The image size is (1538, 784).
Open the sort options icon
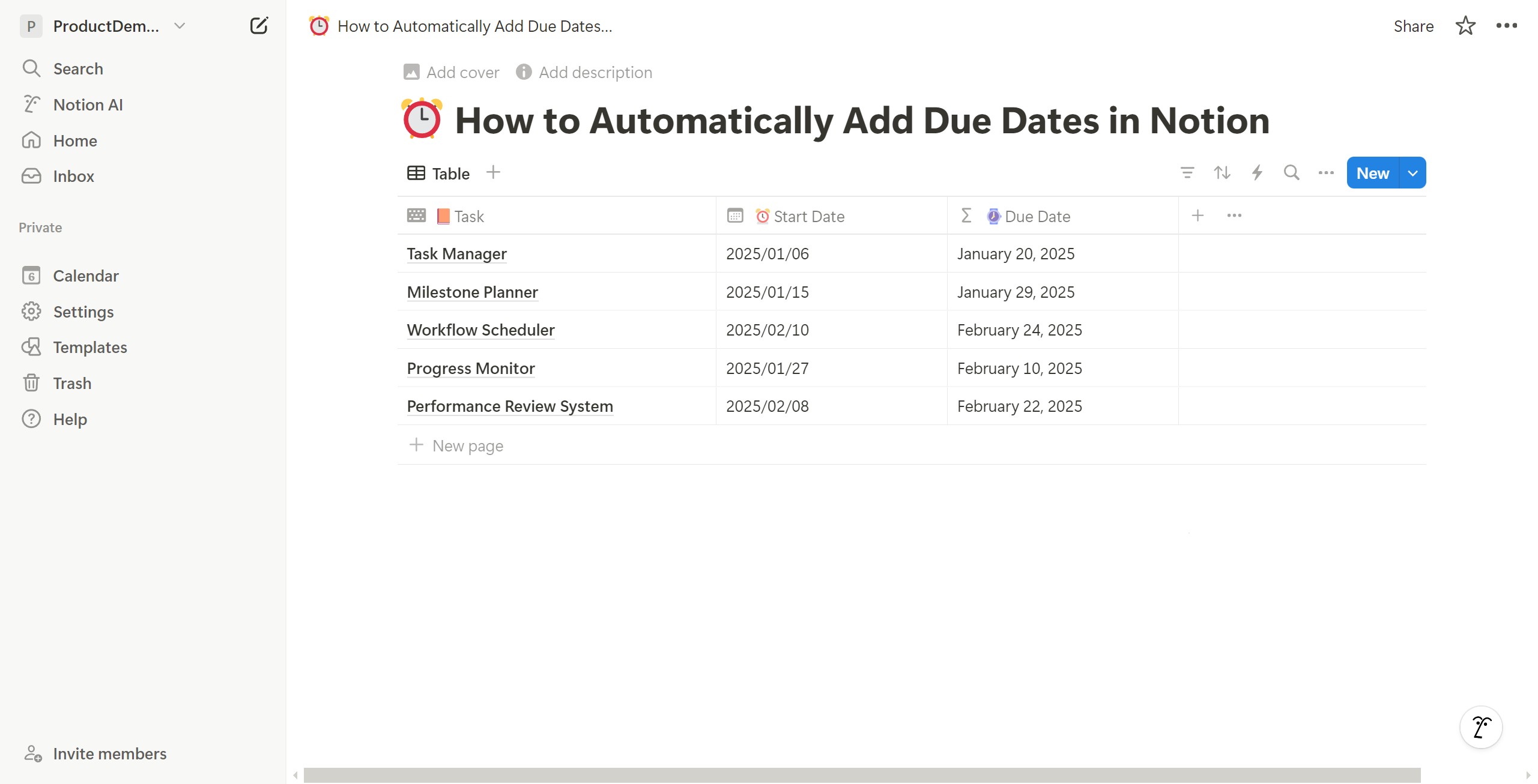[1222, 173]
